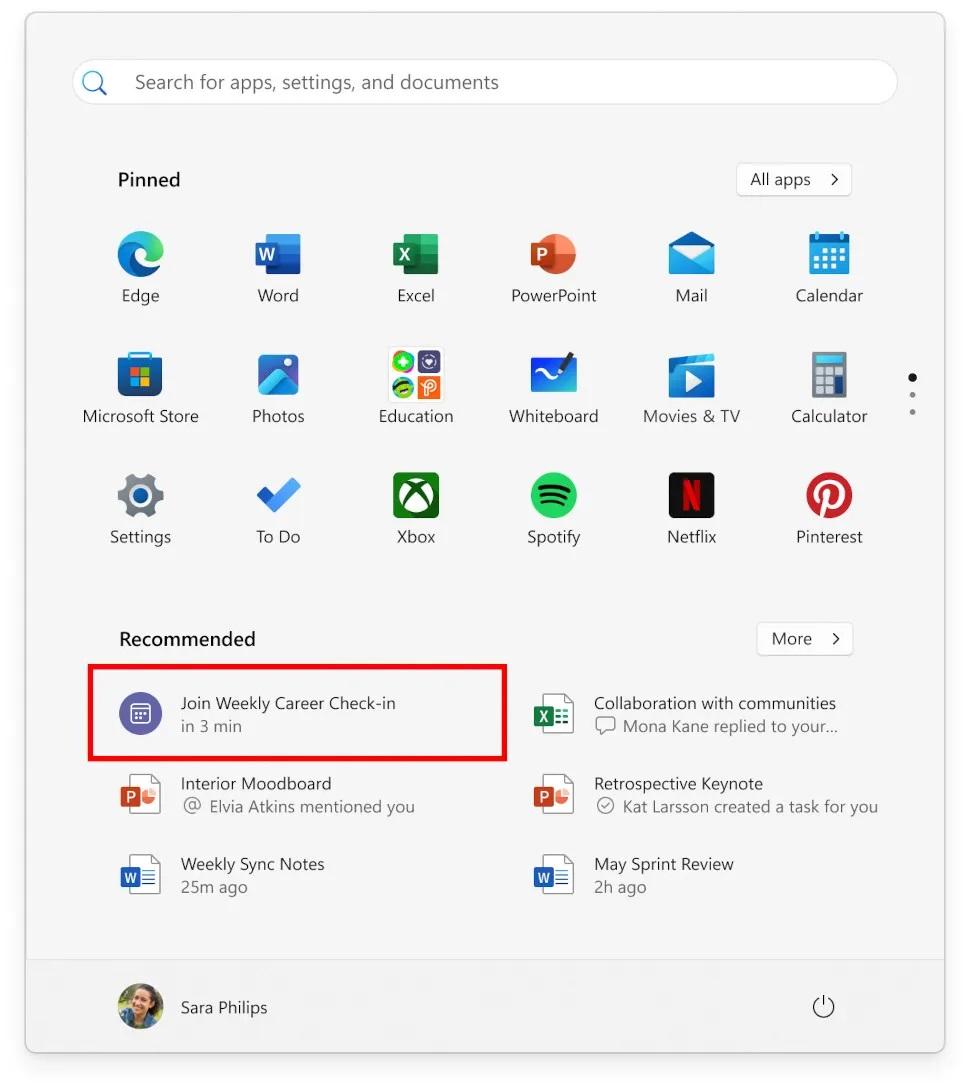Show More recommended items
Screen dimensions: 970x1091
[804, 638]
